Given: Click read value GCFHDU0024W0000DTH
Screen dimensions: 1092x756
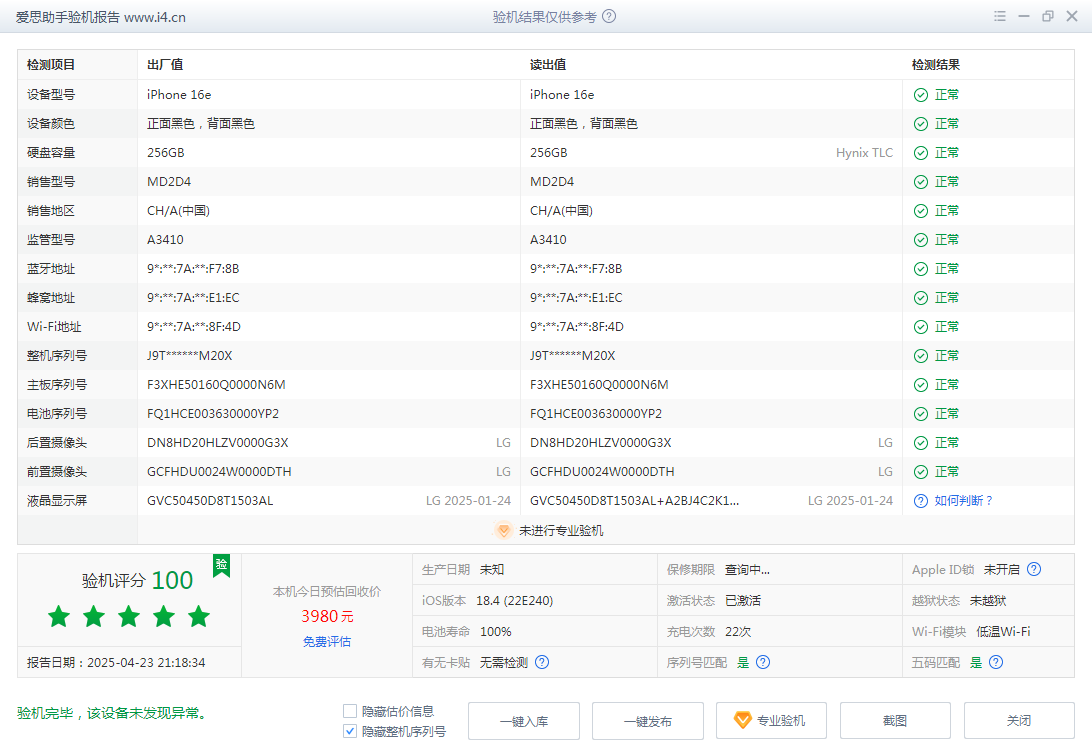Looking at the screenshot, I should coord(602,472).
